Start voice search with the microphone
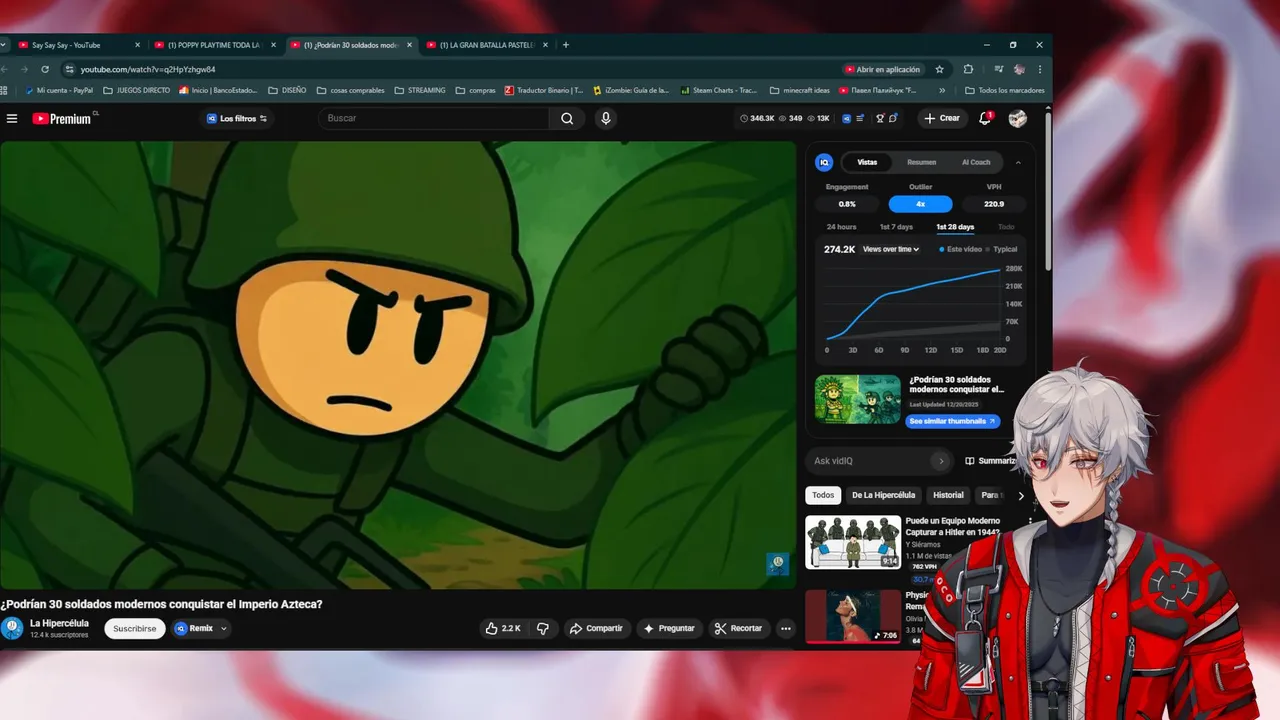This screenshot has width=1280, height=720. coord(605,118)
